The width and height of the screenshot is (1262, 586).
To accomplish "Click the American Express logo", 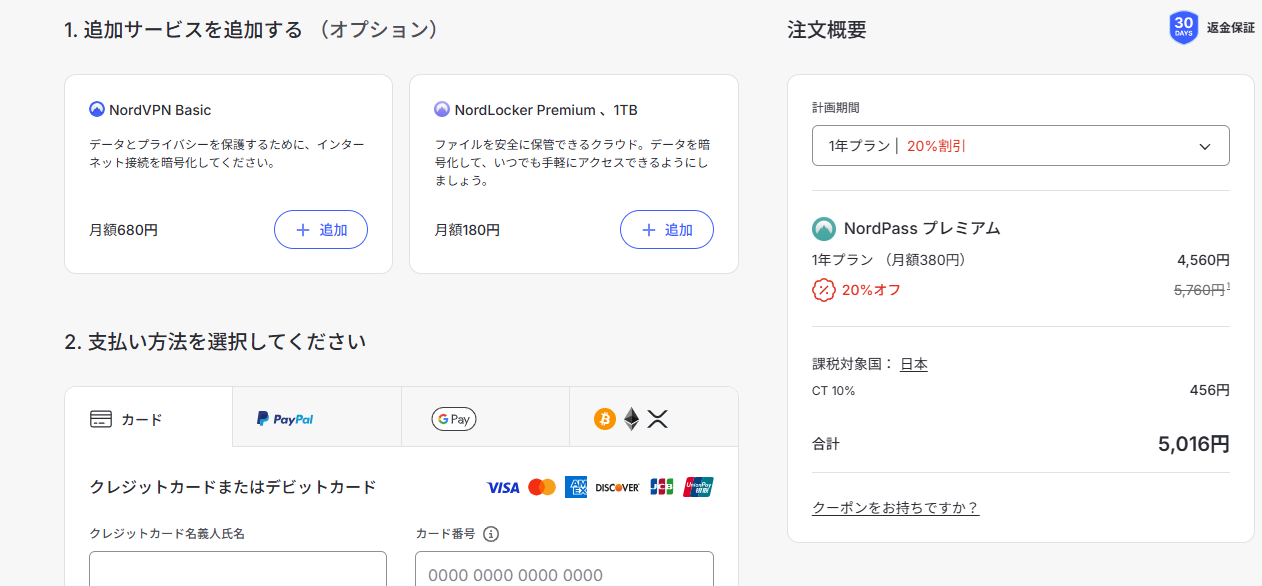I will click(x=575, y=487).
